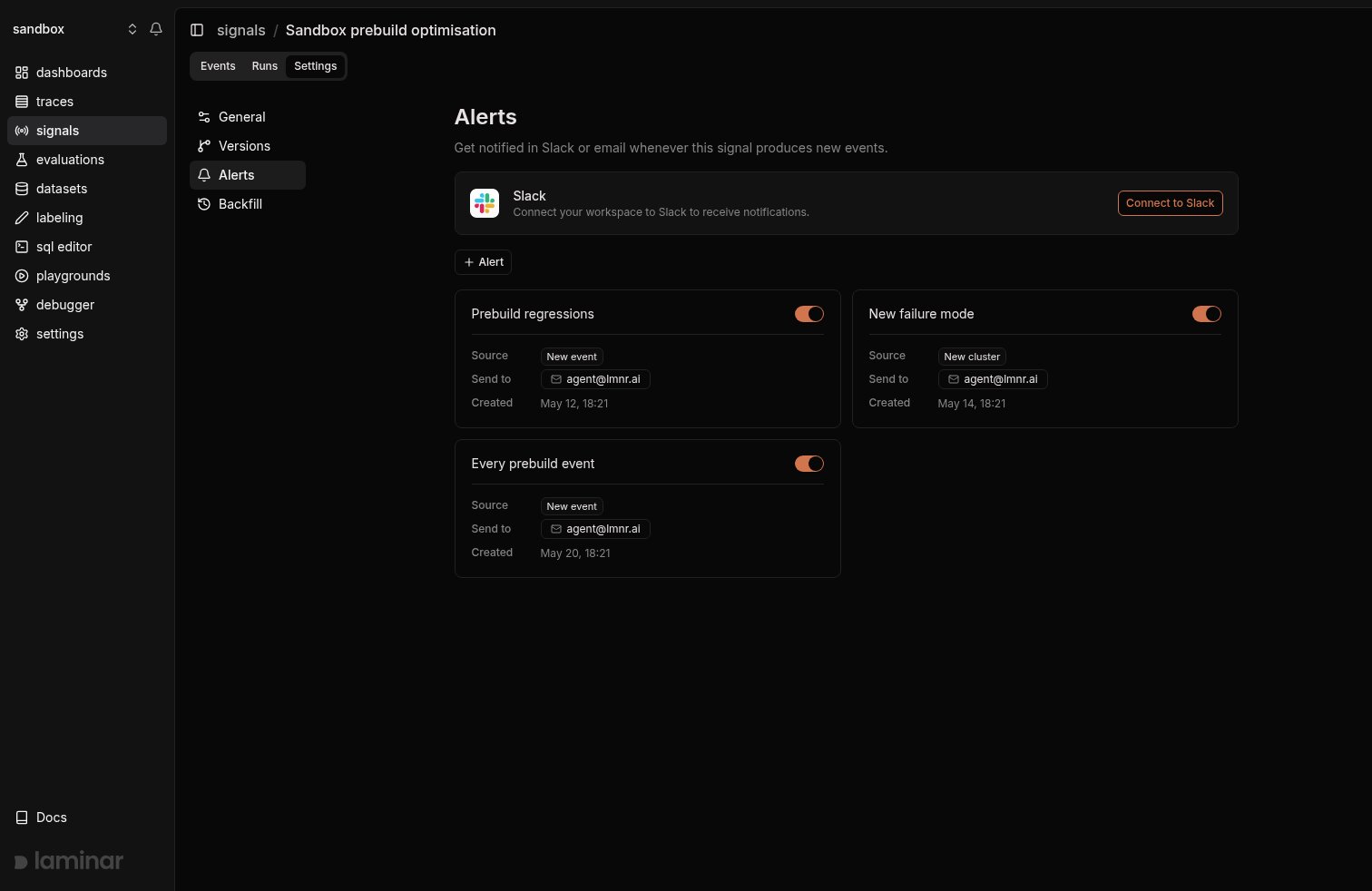The height and width of the screenshot is (891, 1372).
Task: Click New event badge in Prebuild regressions
Action: click(572, 357)
